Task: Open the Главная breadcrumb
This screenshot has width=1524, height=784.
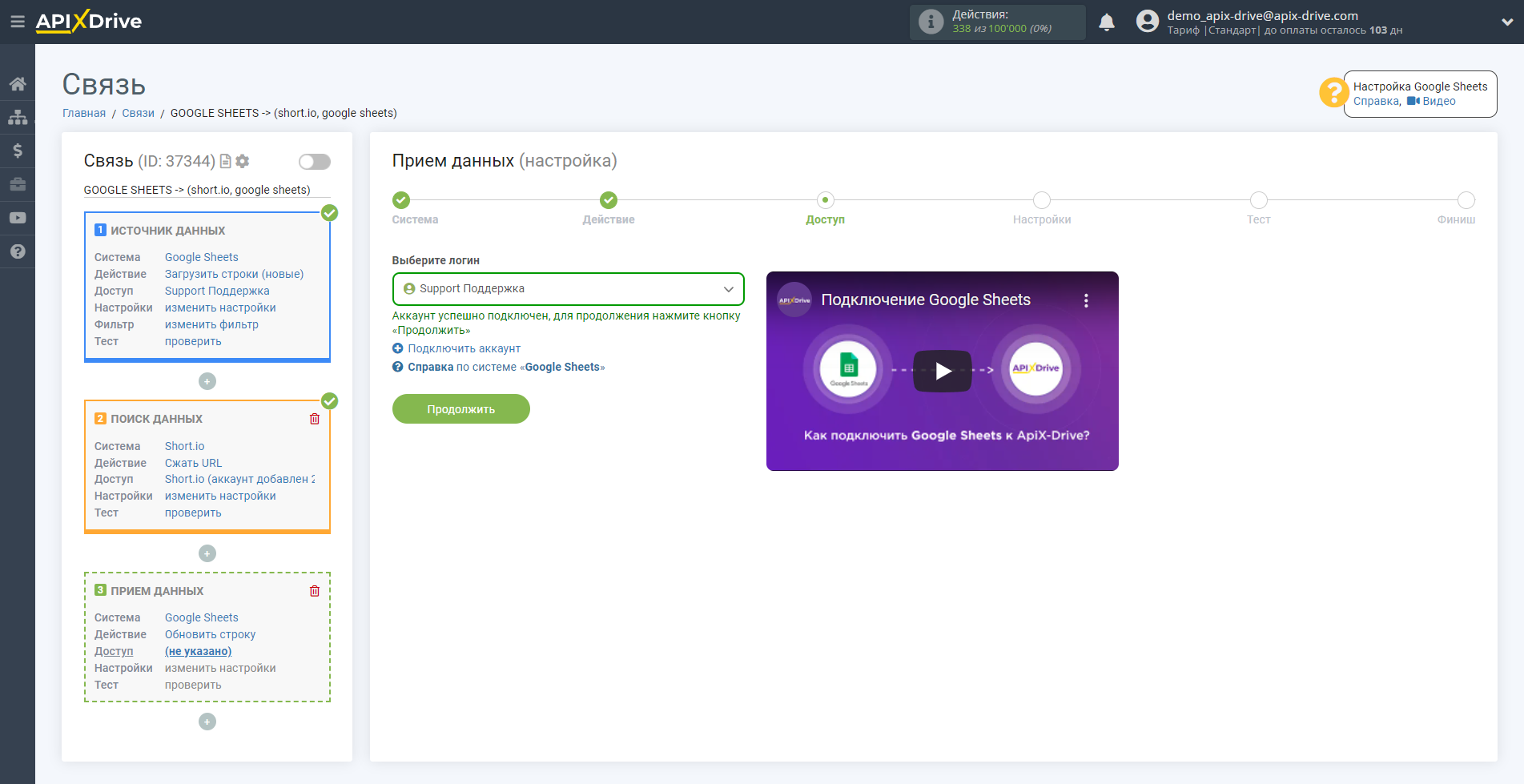Action: click(84, 113)
